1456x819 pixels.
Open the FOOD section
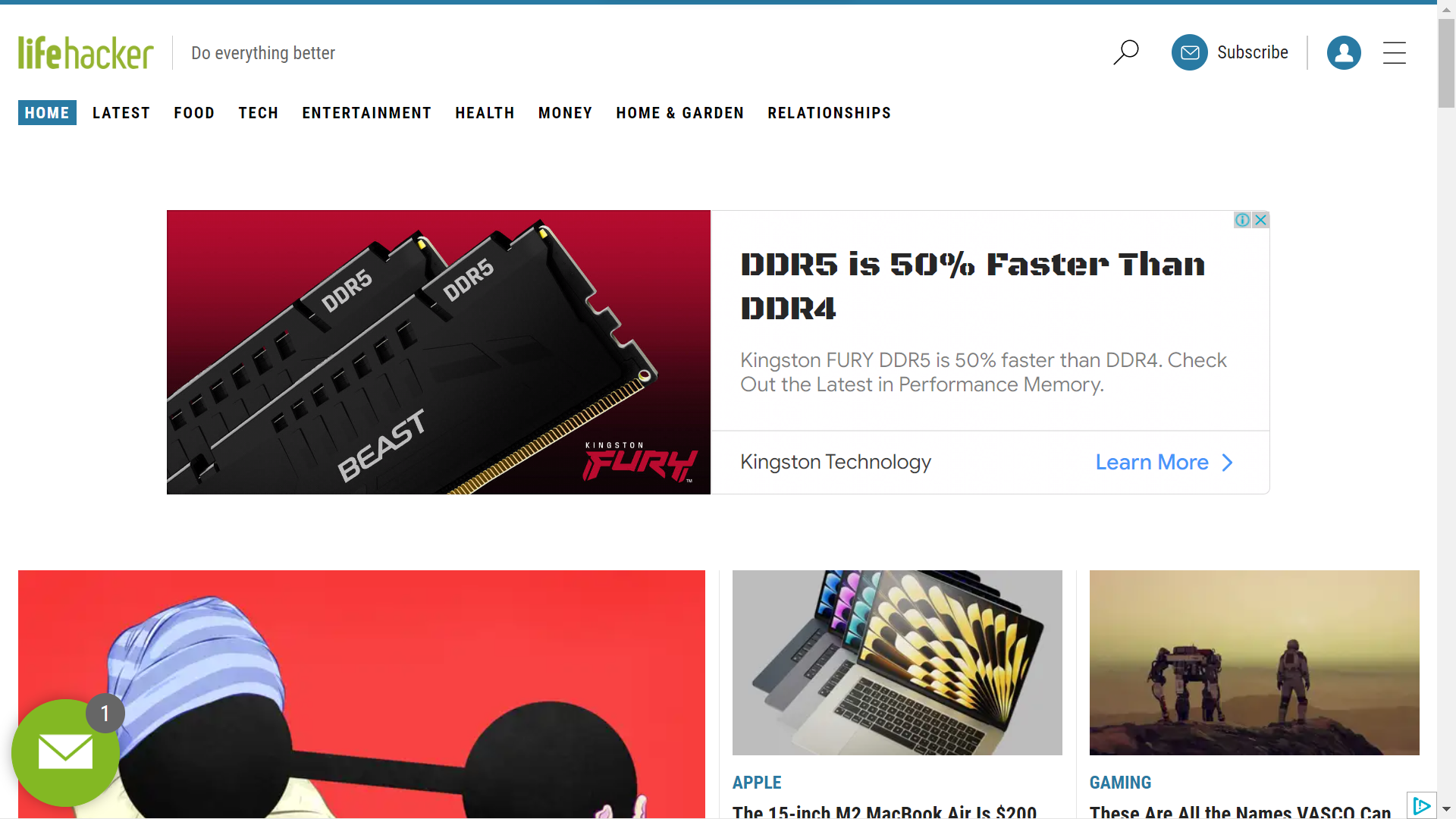pos(194,113)
